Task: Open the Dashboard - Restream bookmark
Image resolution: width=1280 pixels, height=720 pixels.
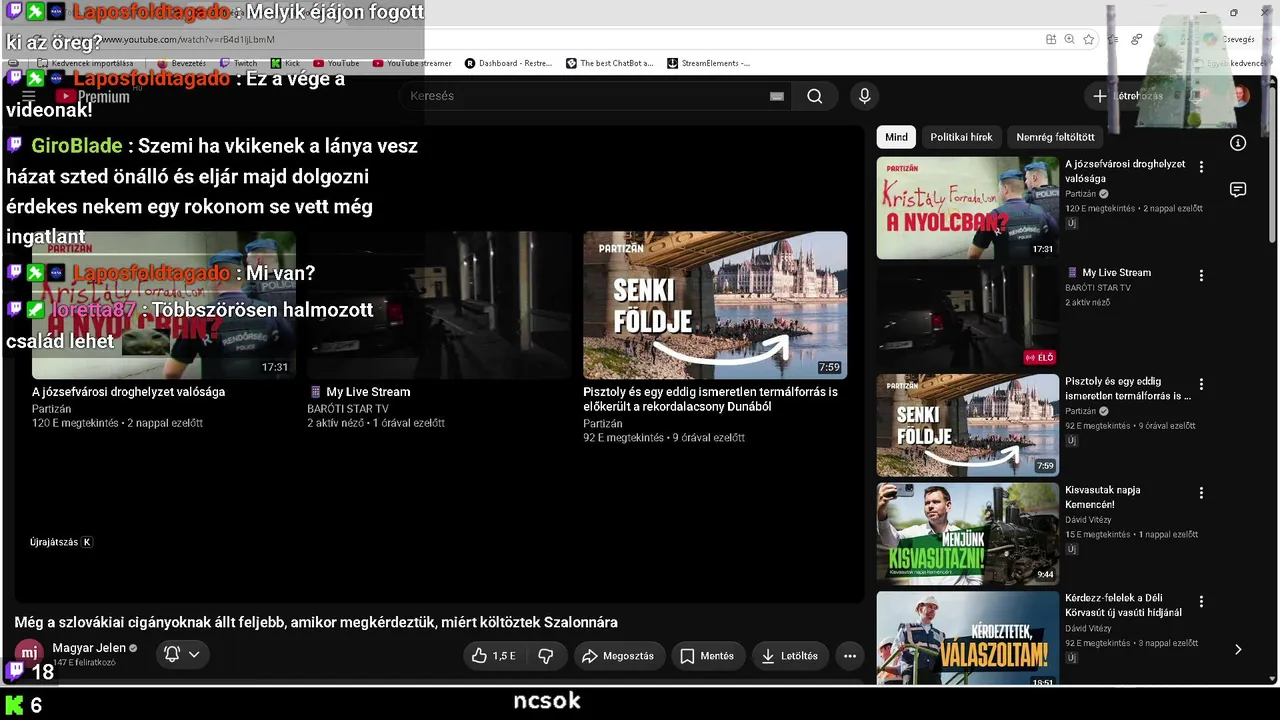Action: [x=508, y=63]
